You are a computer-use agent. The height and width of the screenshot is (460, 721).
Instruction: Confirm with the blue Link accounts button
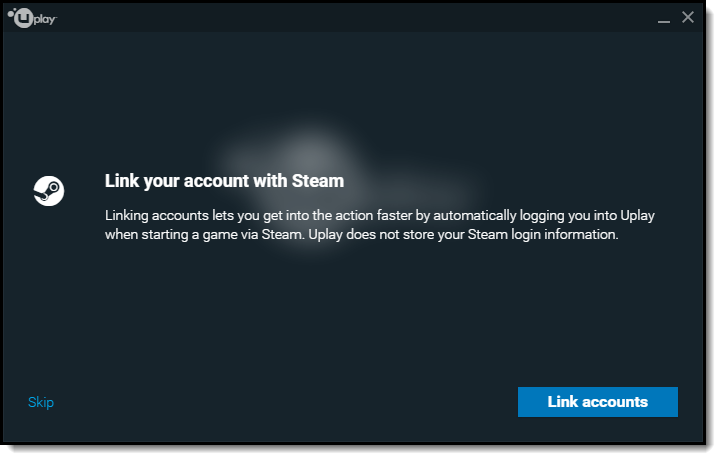[598, 402]
